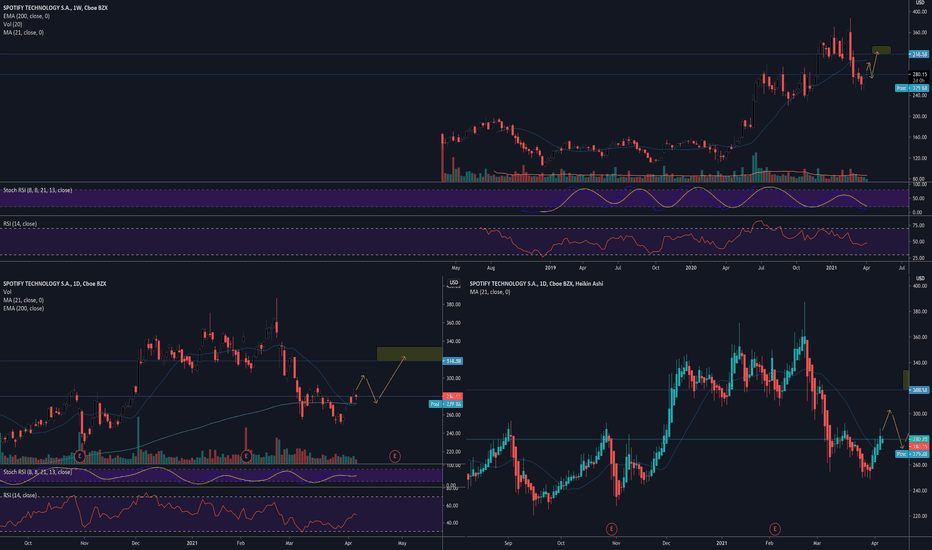Click the May label on daily candlestick time axis
932x550 pixels.
pyautogui.click(x=402, y=543)
